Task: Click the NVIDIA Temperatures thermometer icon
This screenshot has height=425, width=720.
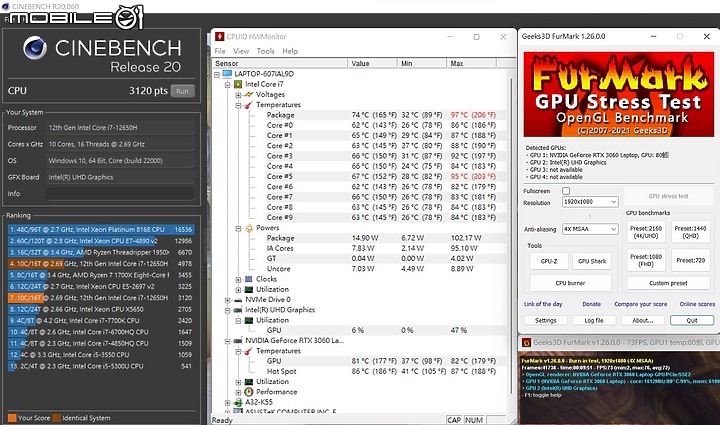Action: (x=249, y=351)
